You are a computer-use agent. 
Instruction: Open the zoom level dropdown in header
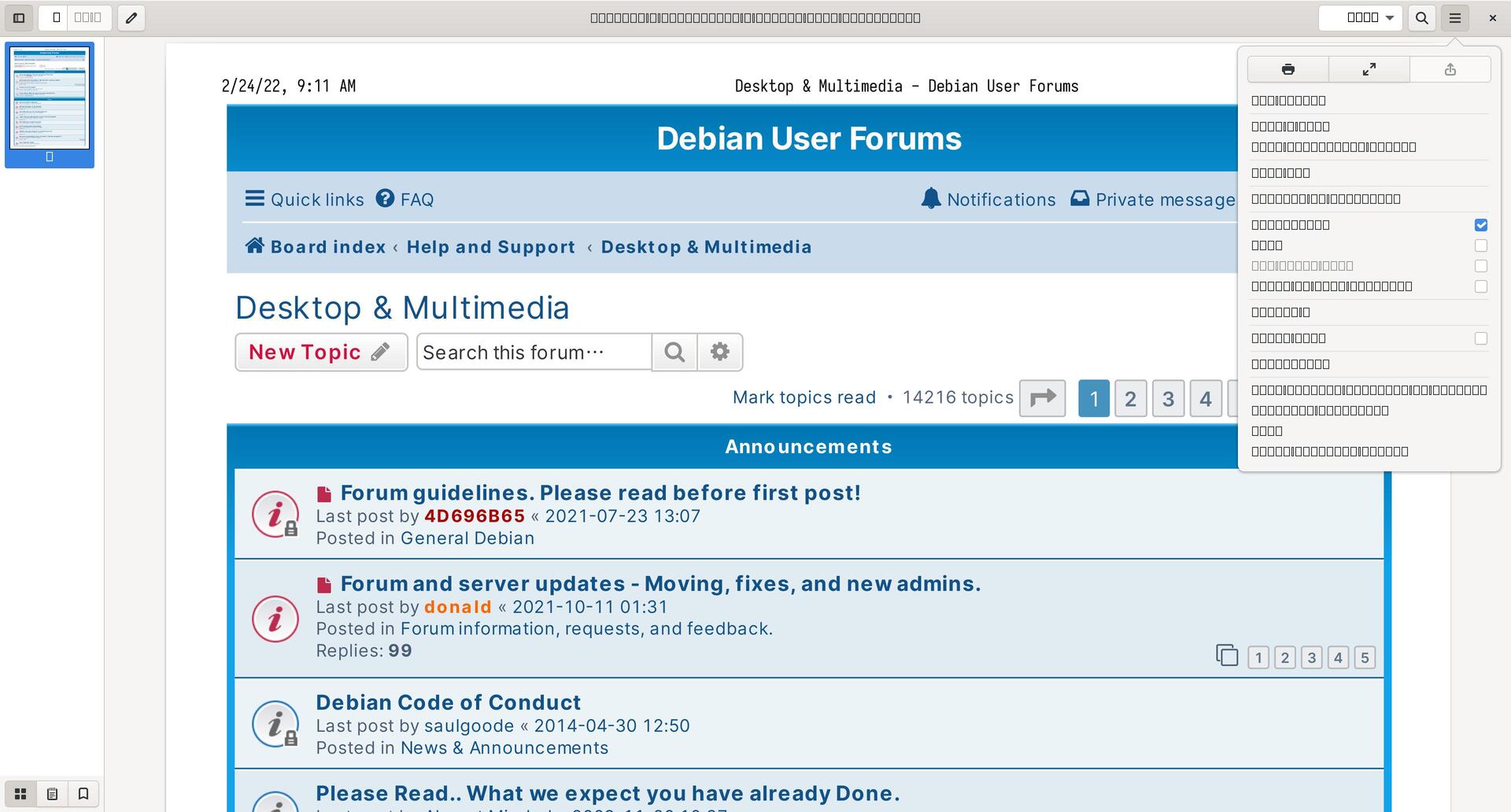tap(1361, 17)
